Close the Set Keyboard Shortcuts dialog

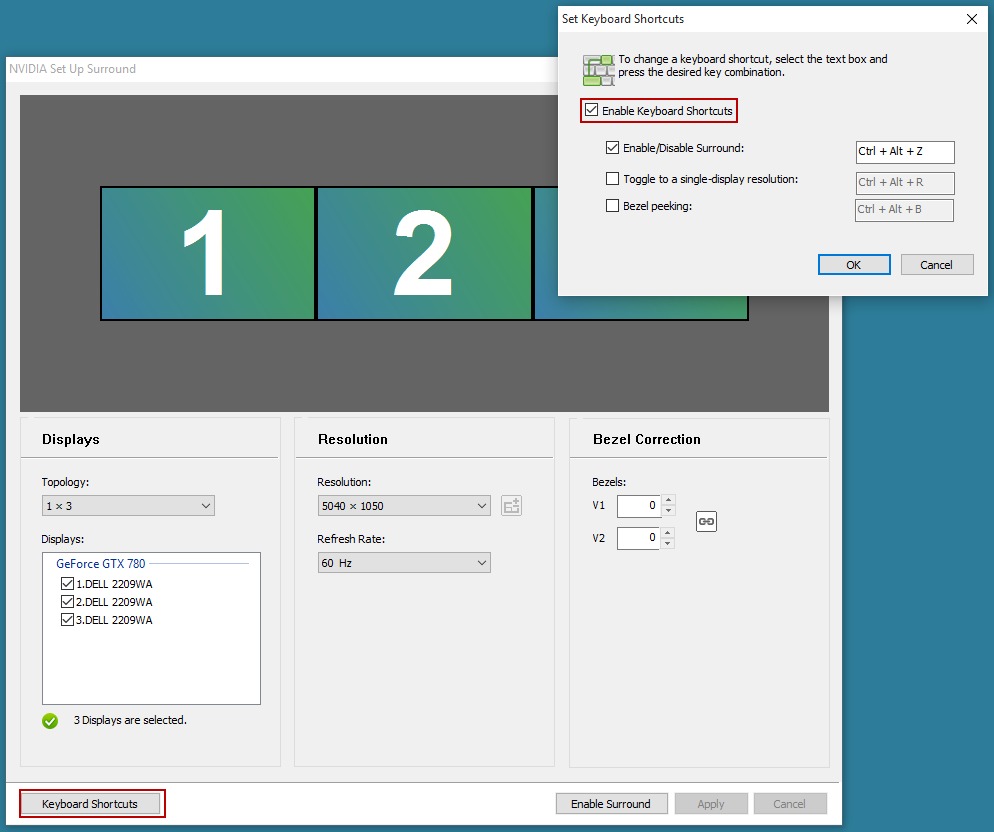click(x=971, y=19)
